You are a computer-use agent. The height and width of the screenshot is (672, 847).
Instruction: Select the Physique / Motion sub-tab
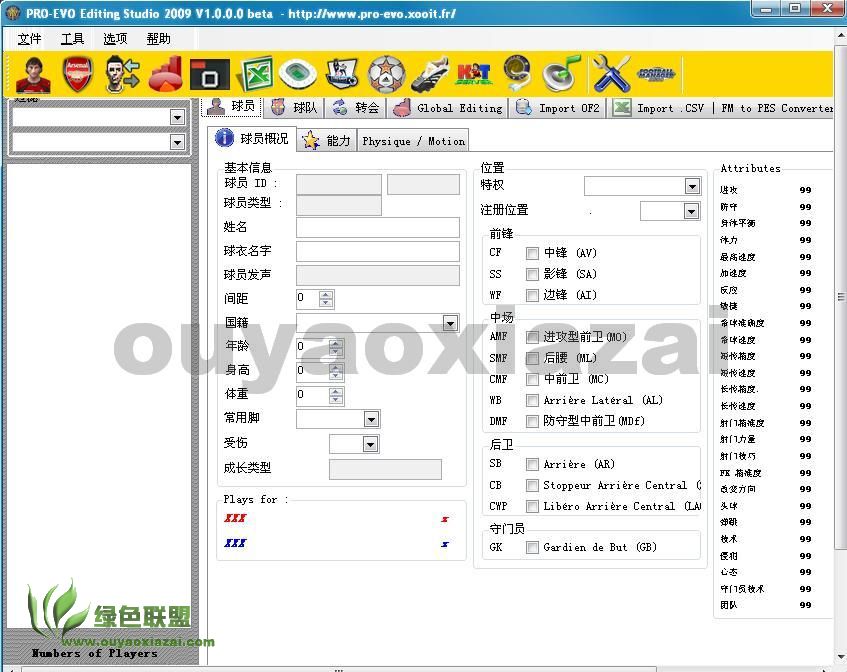(413, 141)
